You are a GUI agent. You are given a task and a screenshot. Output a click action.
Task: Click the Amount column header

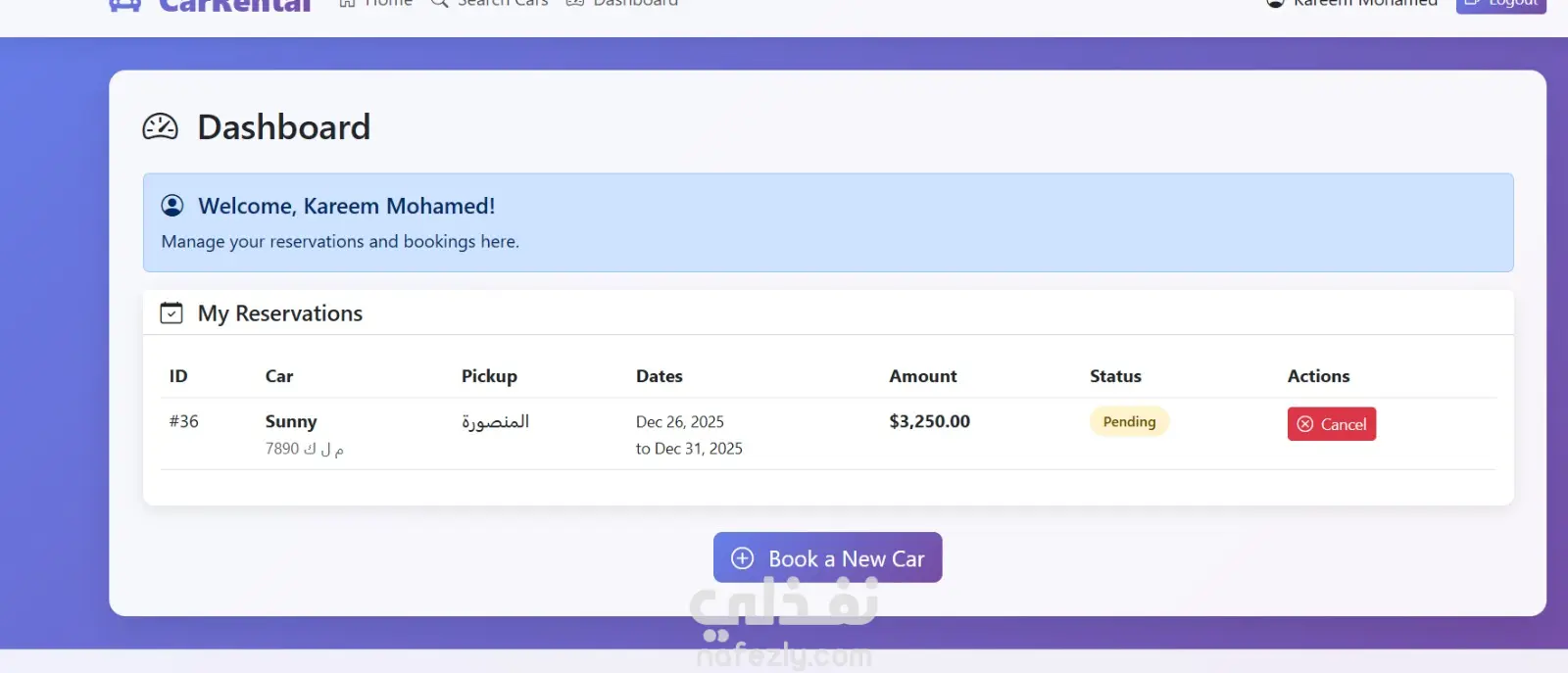922,376
